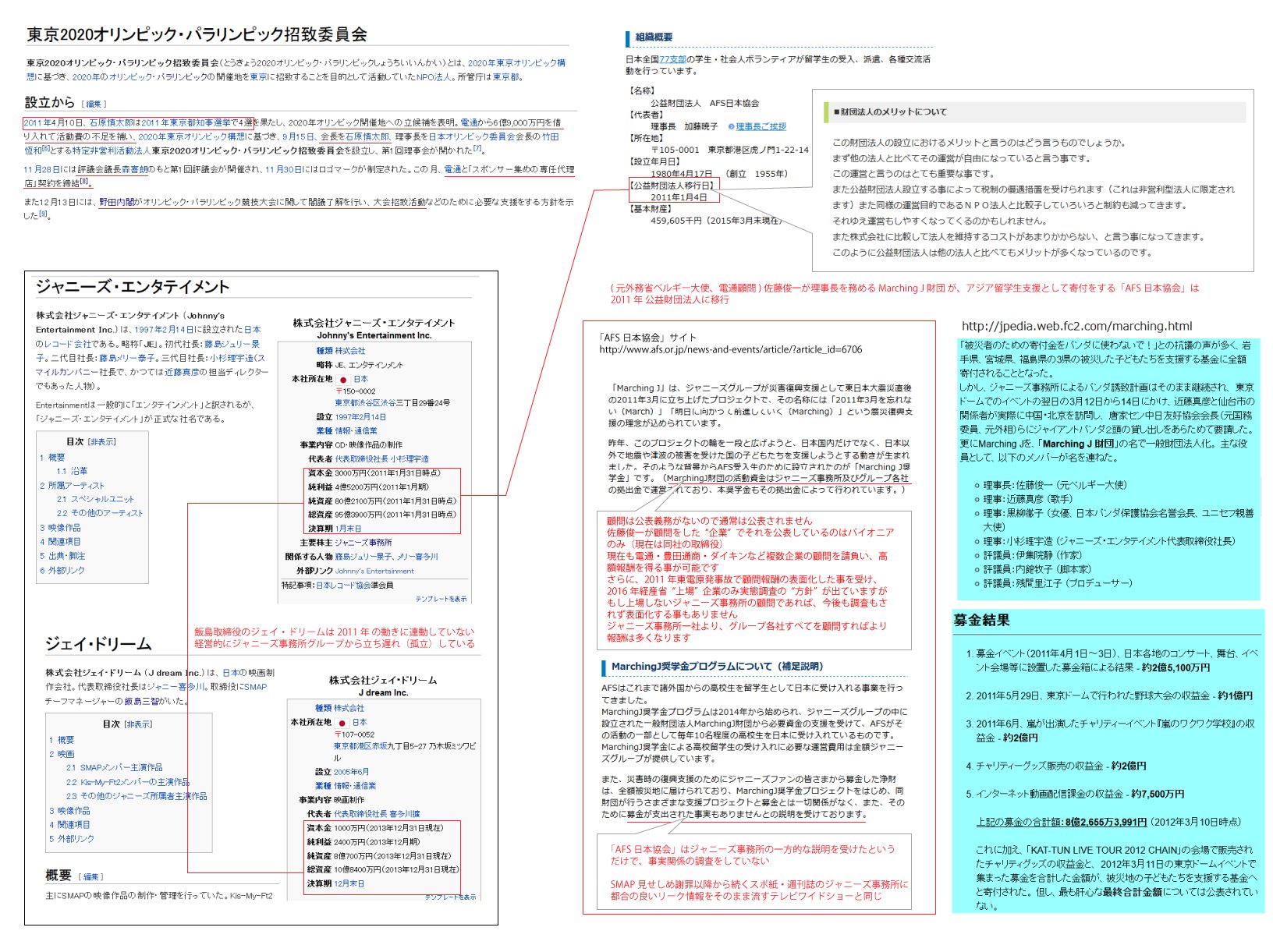Click the 純利益 2400万円 row in J dream infobox
This screenshot has height=952, width=1273.
point(363,842)
